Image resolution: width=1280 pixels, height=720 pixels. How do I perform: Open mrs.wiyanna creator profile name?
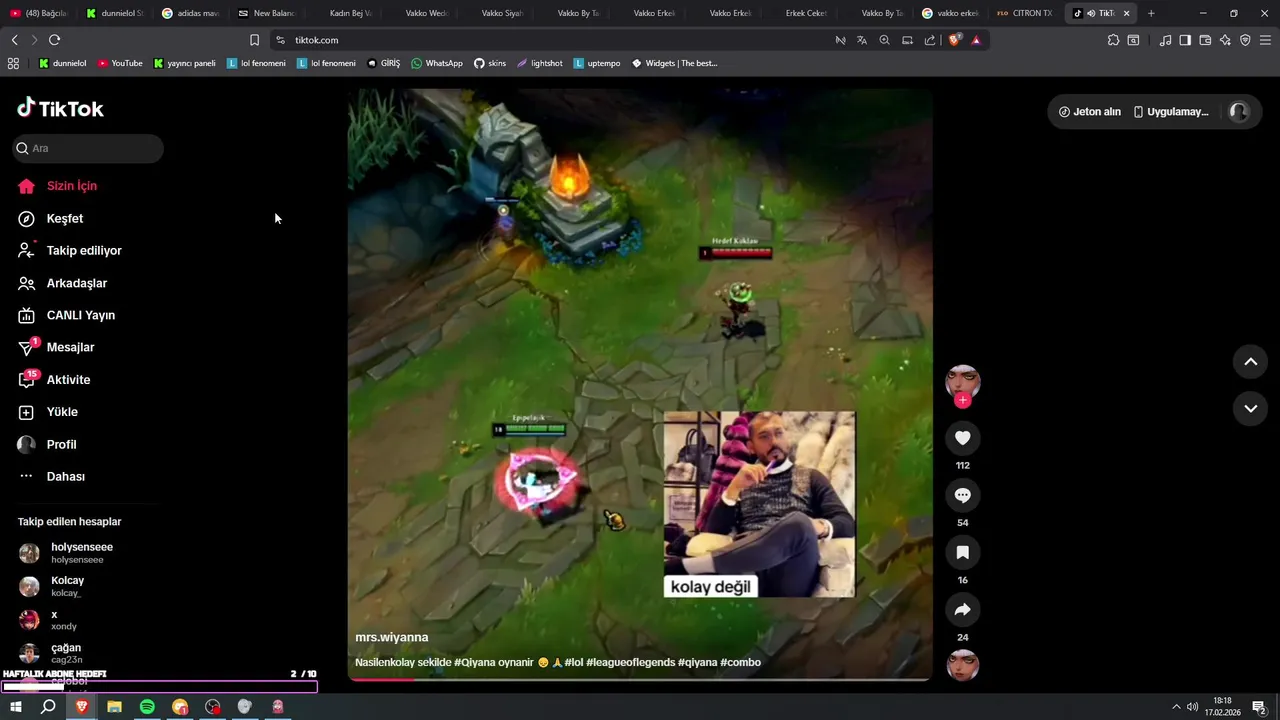[x=391, y=637]
